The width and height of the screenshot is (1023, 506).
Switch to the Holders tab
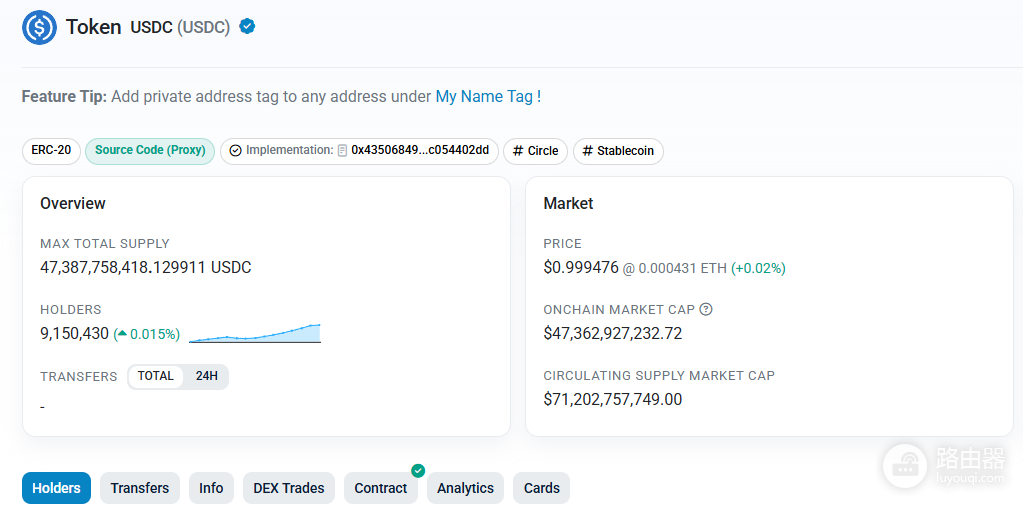(57, 488)
